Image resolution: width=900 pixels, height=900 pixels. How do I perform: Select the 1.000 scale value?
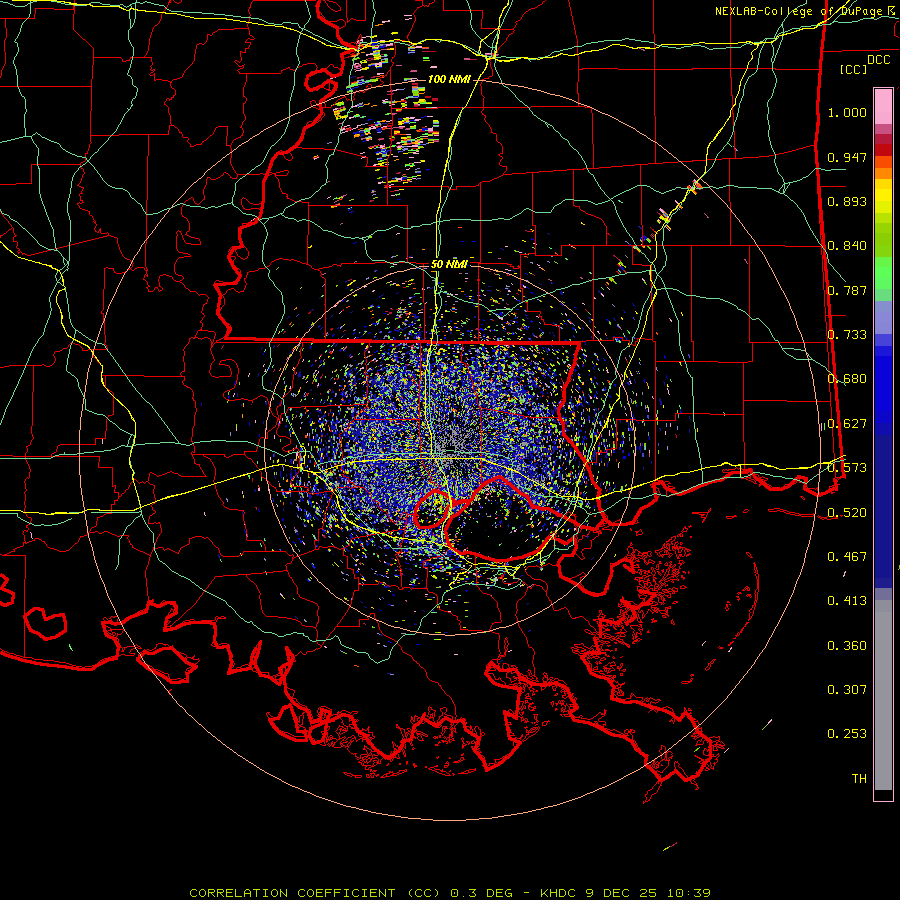click(847, 112)
